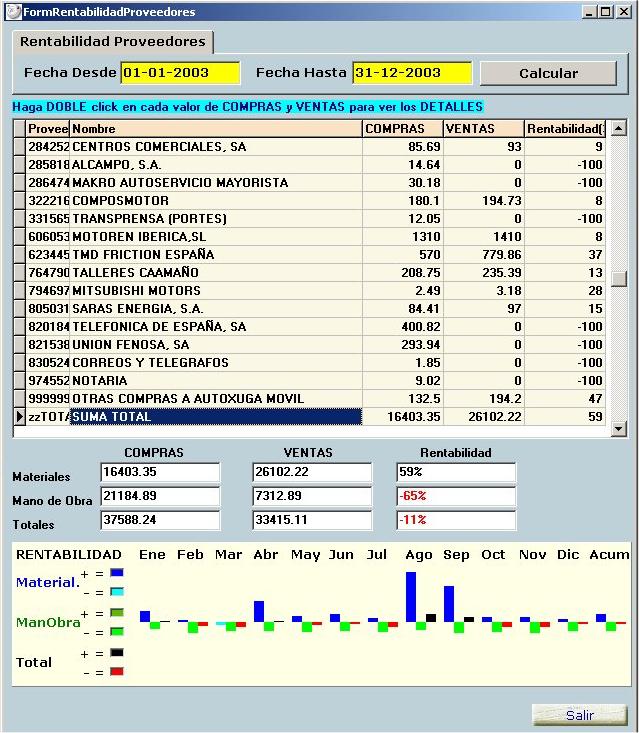
Task: Click the Rentabilidad column header
Action: click(x=565, y=129)
